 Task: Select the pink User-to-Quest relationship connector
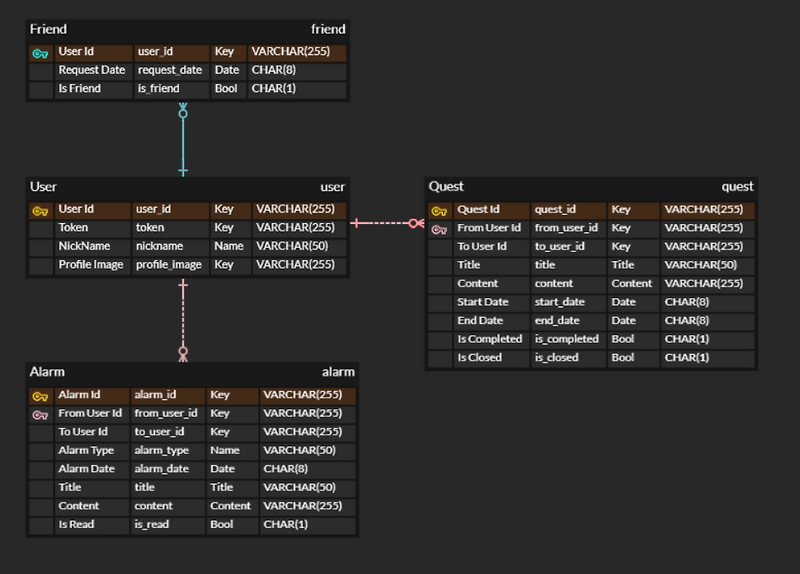tap(387, 223)
